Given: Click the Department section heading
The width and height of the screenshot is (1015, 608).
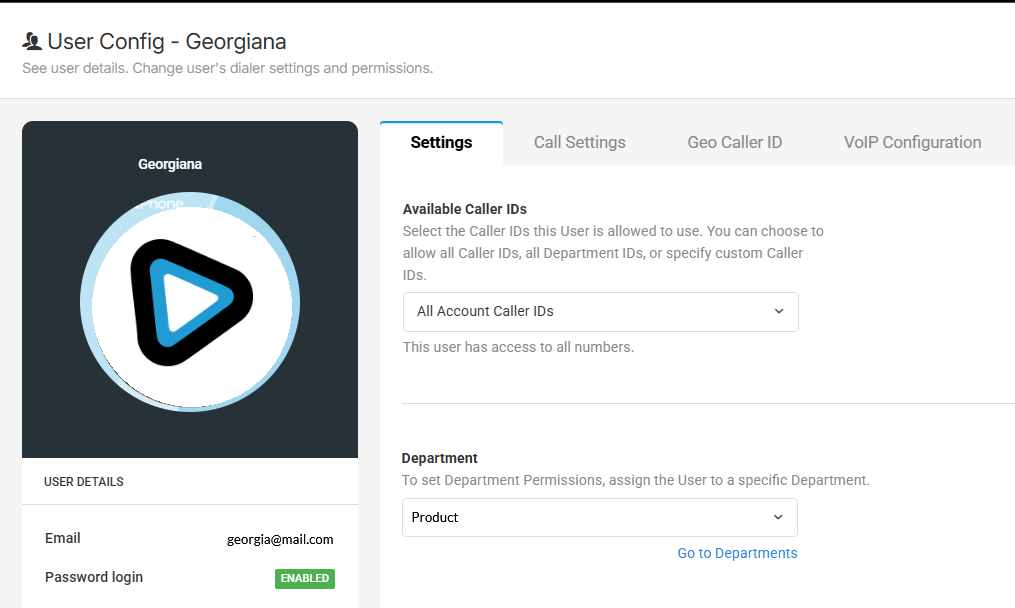Looking at the screenshot, I should 439,458.
